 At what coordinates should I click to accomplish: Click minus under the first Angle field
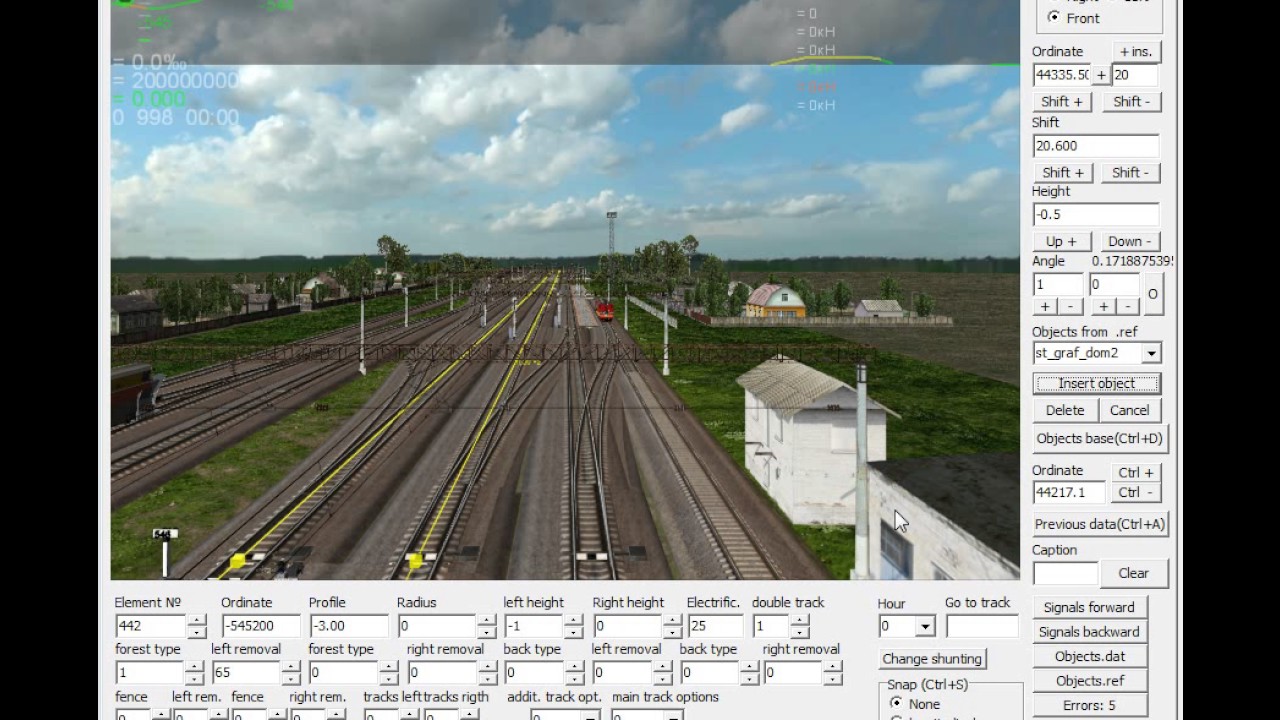[1070, 306]
